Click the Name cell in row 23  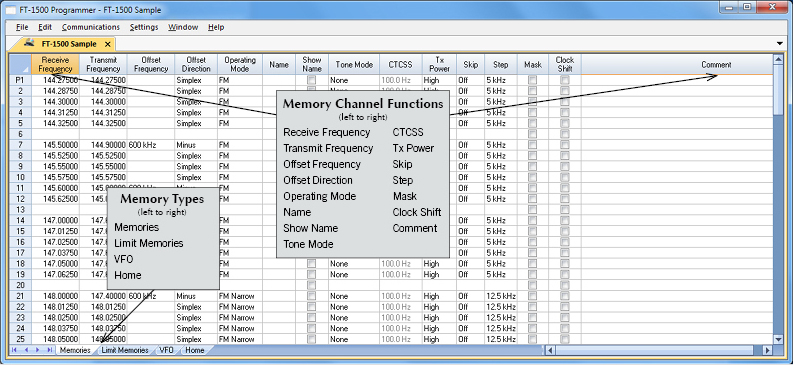pos(279,317)
